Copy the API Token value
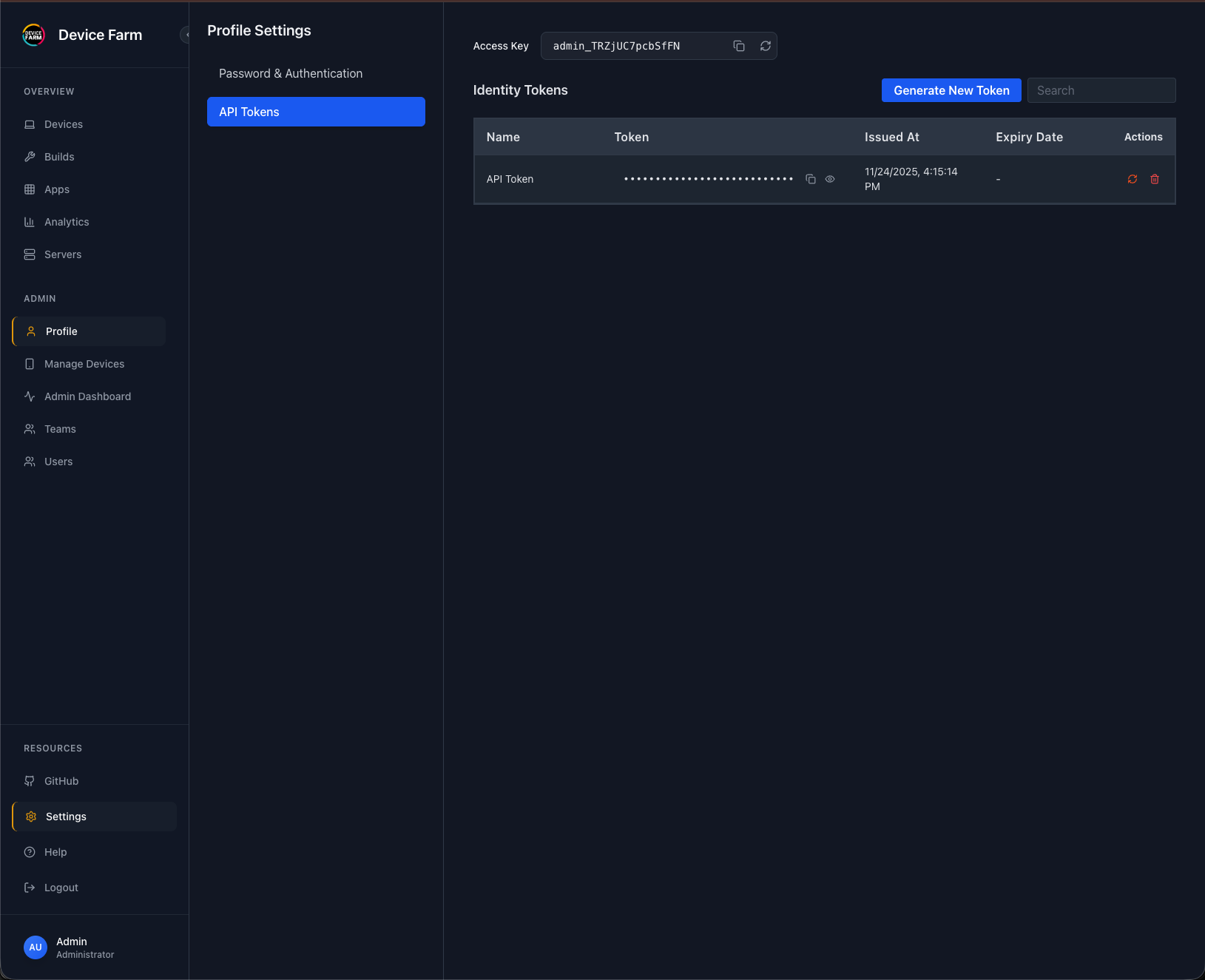 811,179
